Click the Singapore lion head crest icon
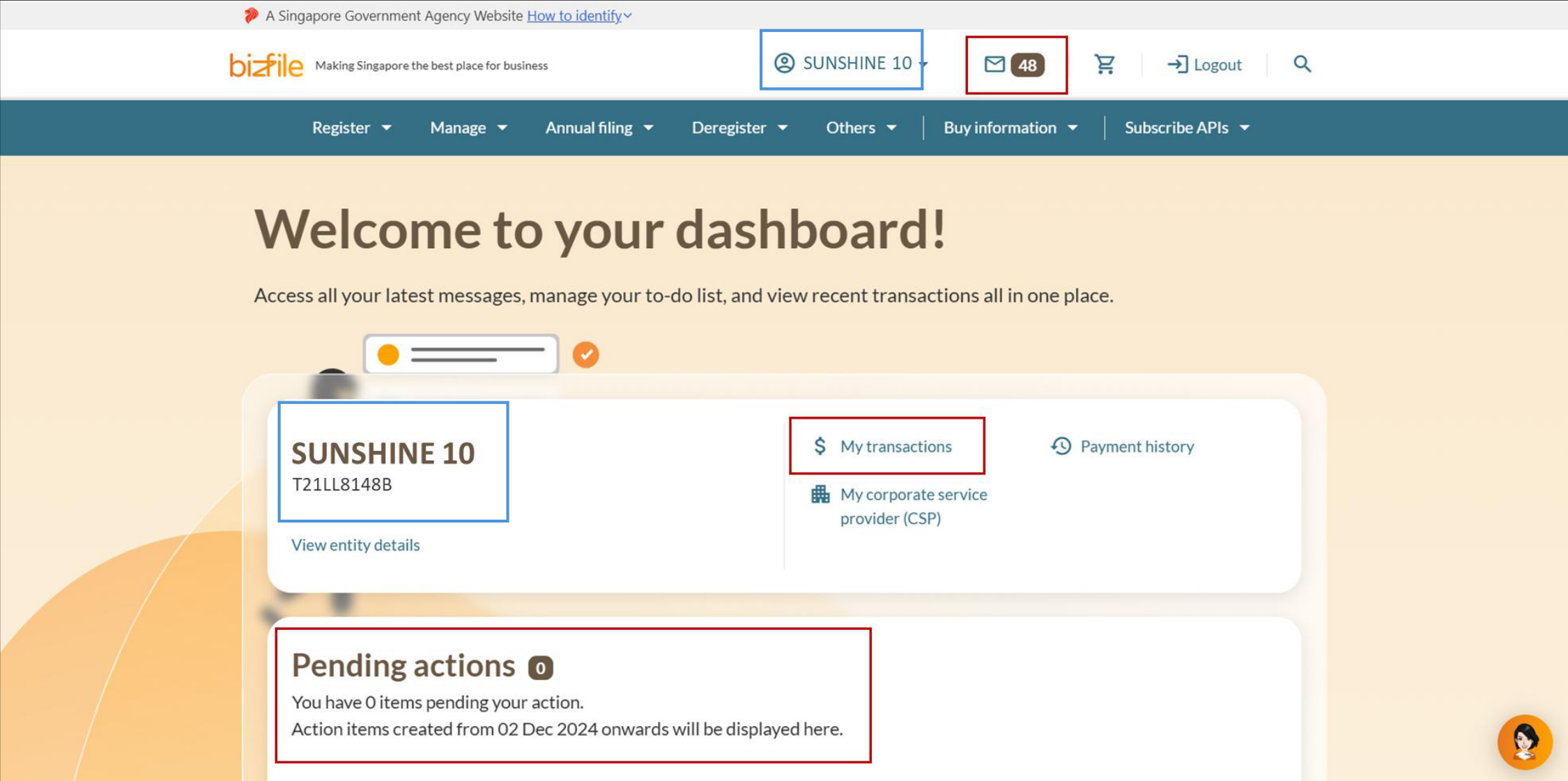The width and height of the screenshot is (1568, 781). pos(251,15)
